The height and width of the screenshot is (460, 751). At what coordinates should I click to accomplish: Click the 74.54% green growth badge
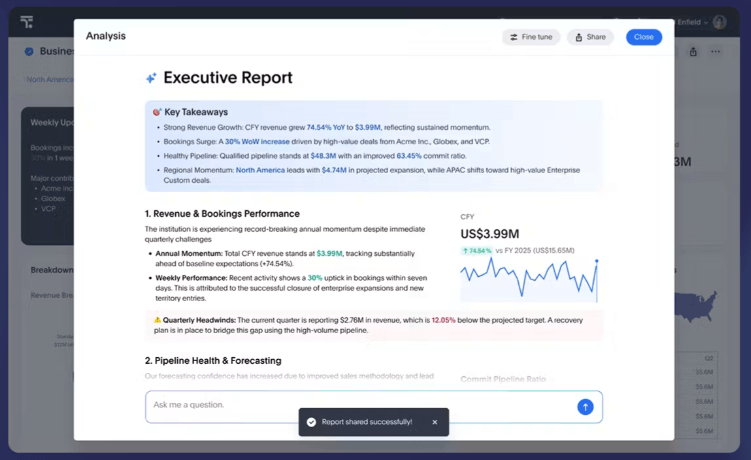point(477,251)
